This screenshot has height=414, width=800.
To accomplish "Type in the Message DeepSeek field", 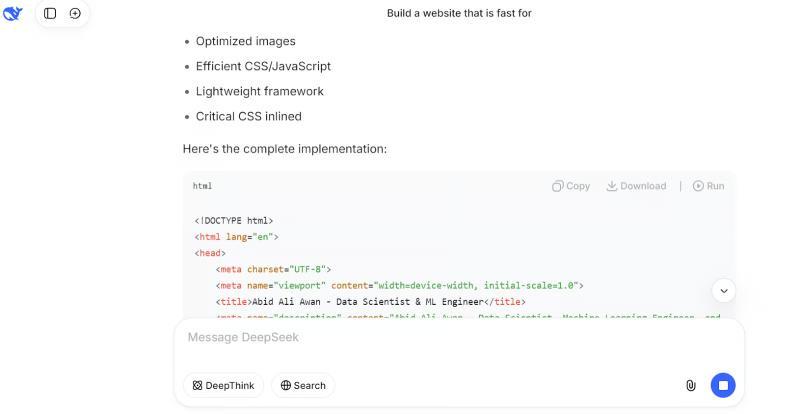I will click(x=440, y=338).
